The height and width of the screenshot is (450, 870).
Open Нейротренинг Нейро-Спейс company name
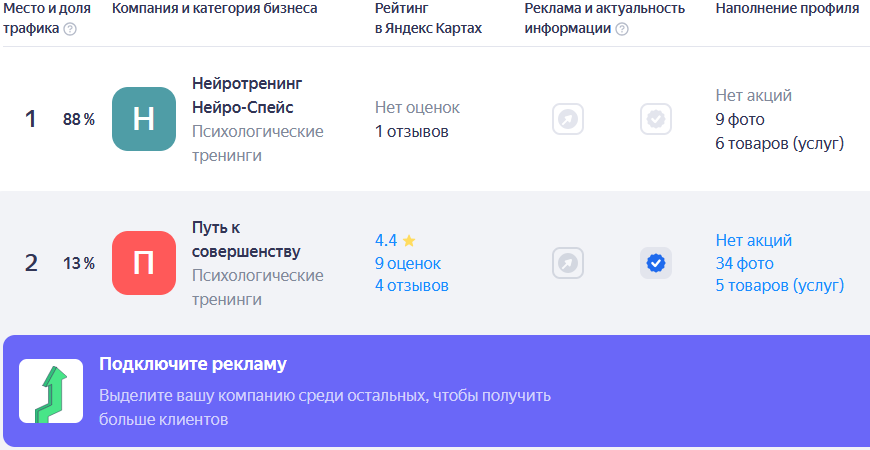246,95
